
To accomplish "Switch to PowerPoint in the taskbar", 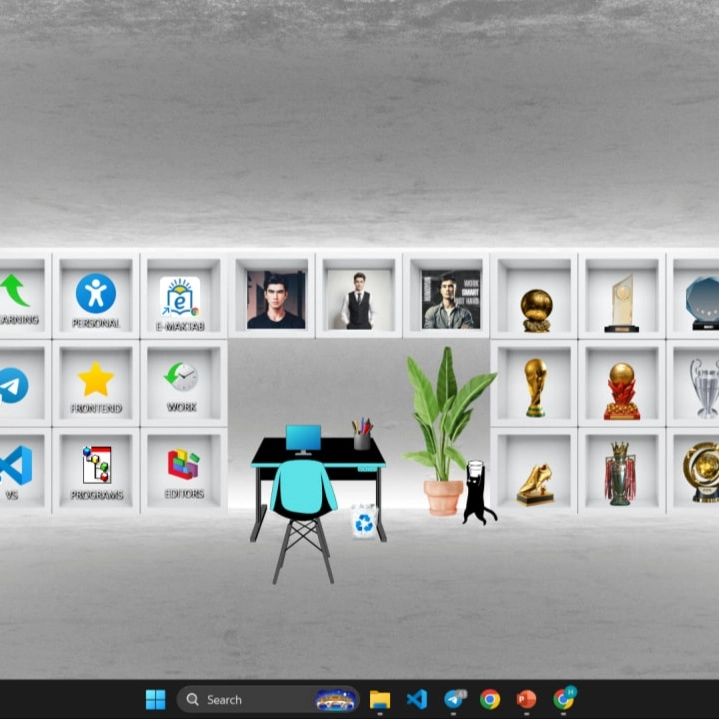I will point(527,699).
